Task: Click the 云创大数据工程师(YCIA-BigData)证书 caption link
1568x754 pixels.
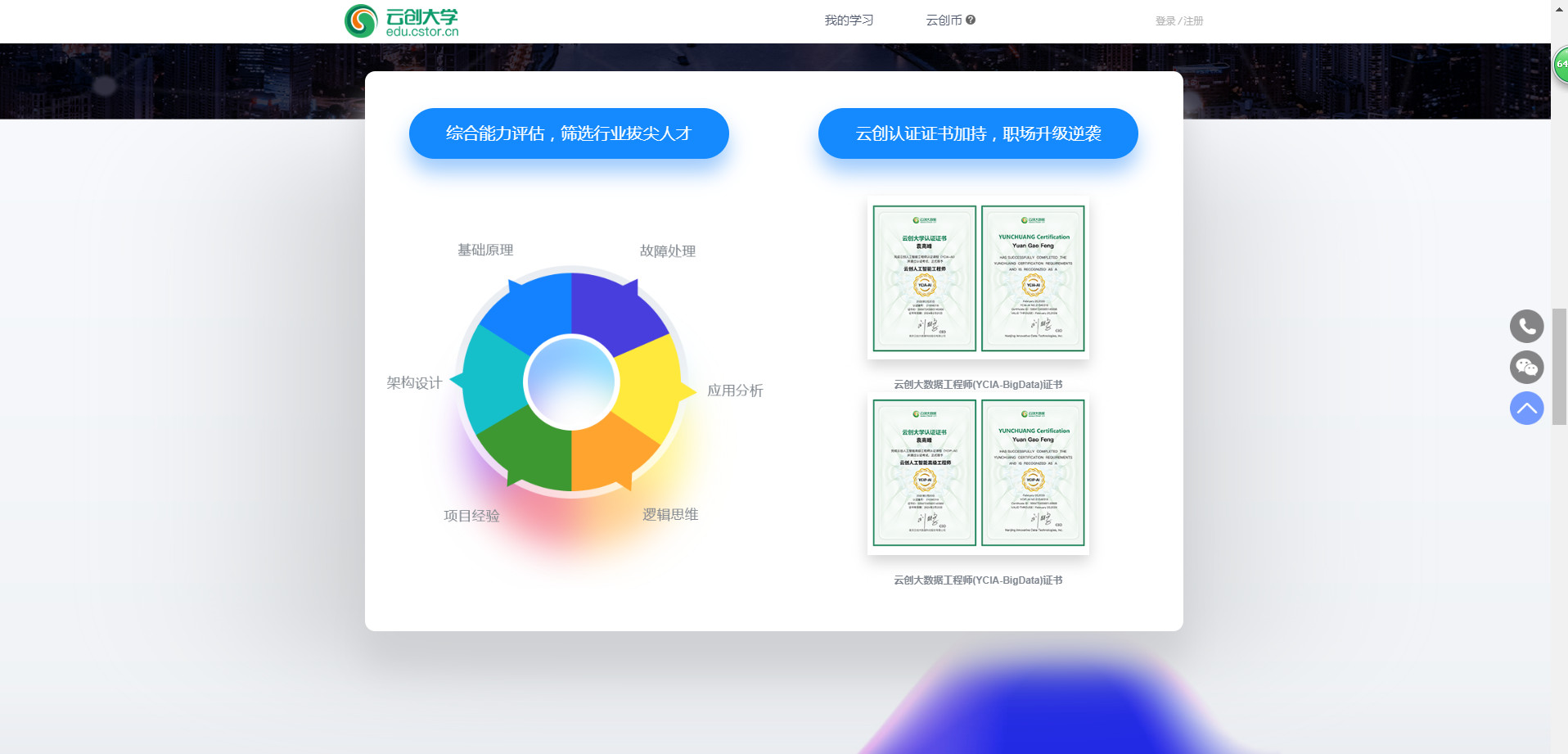Action: pos(978,383)
